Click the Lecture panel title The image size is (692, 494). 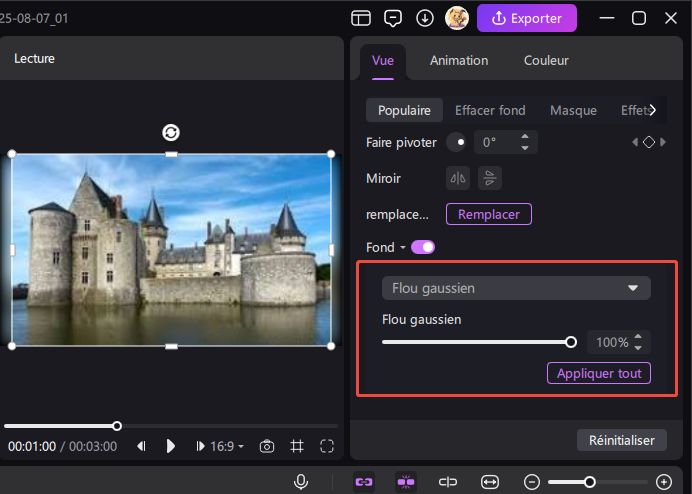34,58
